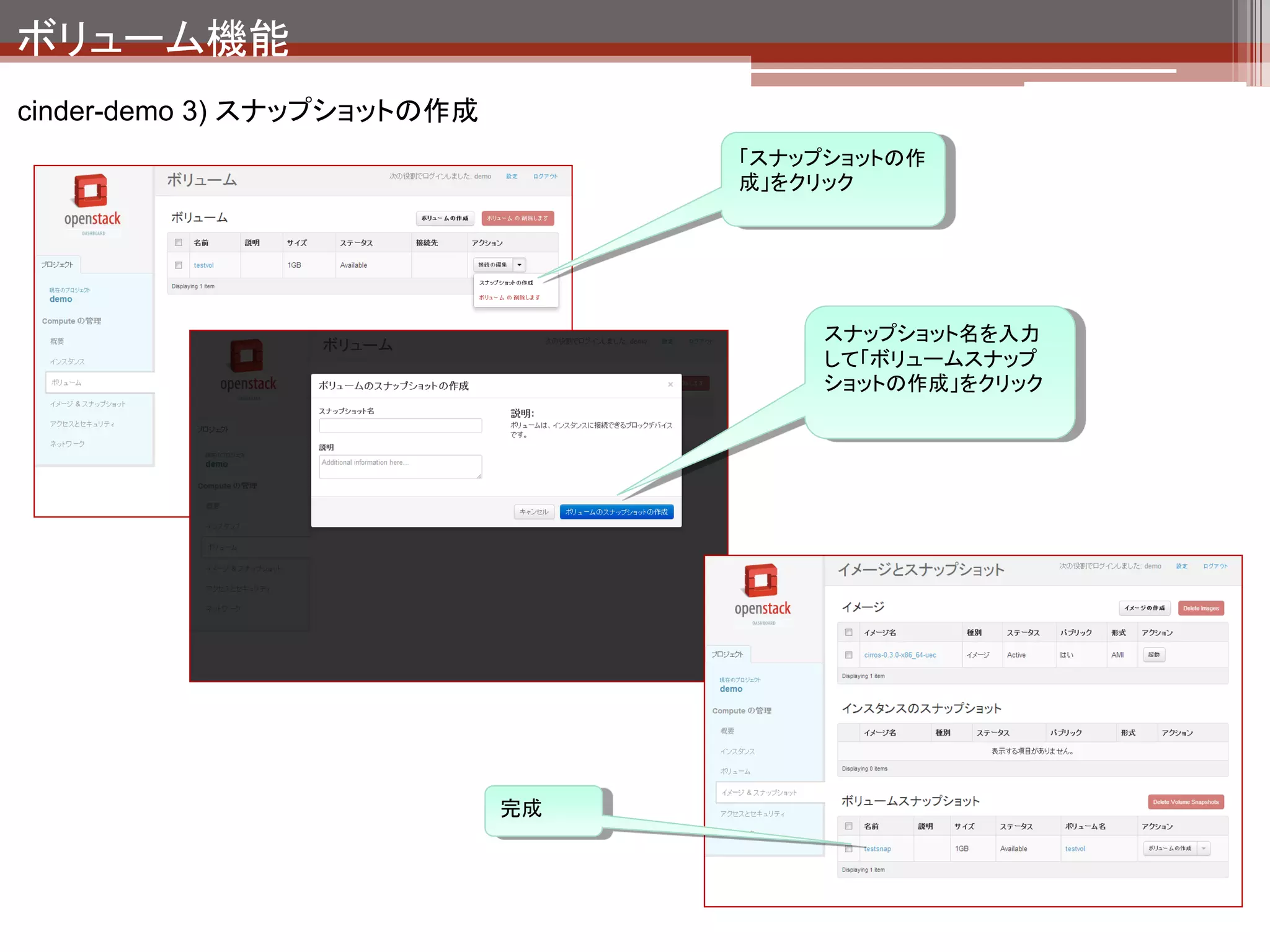
Task: Tick the checkbox for testvol row
Action: (x=179, y=265)
